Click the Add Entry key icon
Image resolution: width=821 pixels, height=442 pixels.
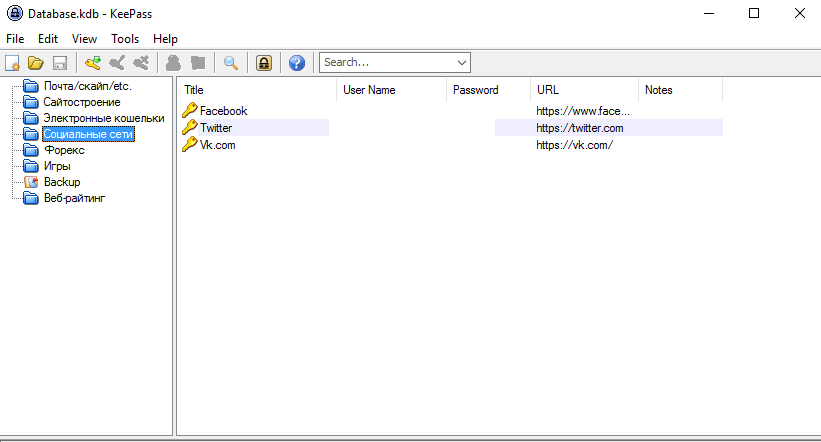click(x=93, y=63)
